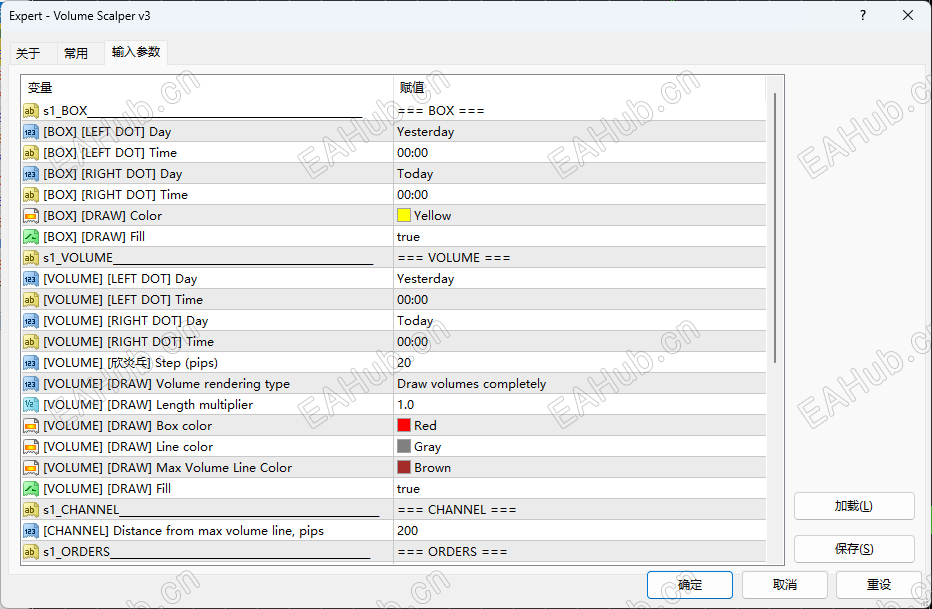Viewport: 932px width, 609px height.
Task: Click the integer icon for [VOLUME] [LEFT DOT] Day
Action: point(31,279)
